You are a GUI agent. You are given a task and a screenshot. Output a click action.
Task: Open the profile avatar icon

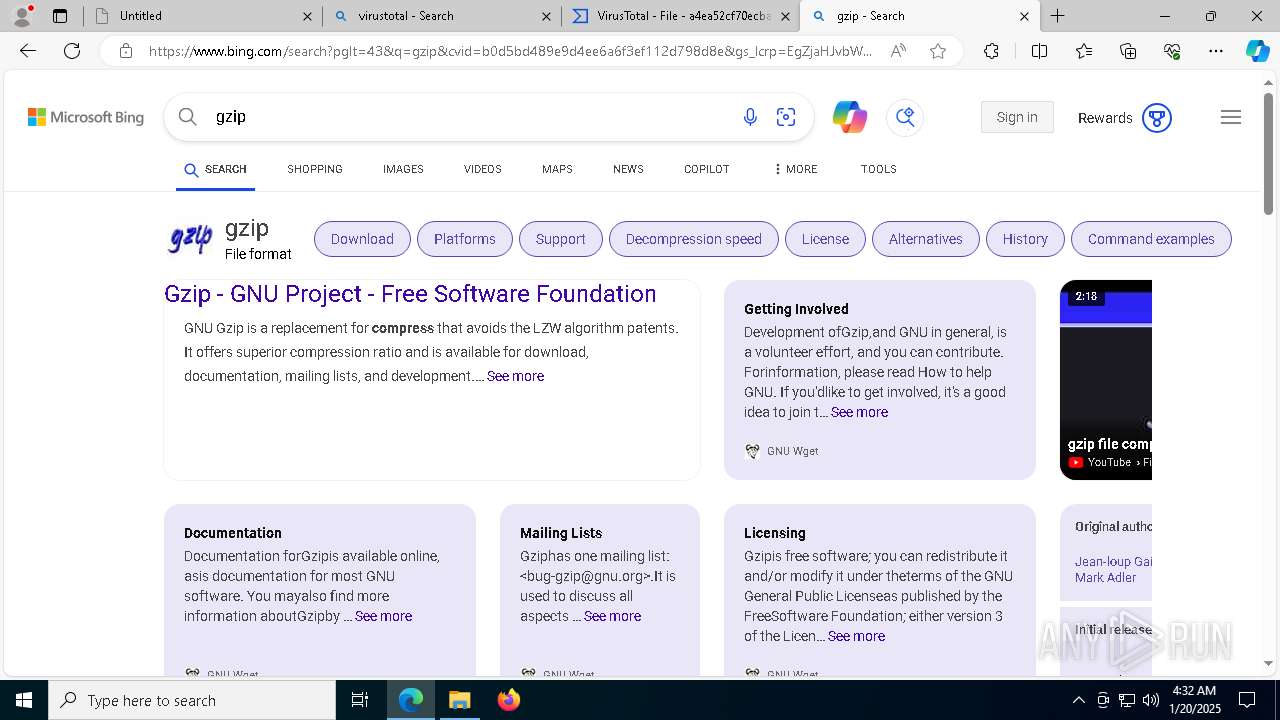click(x=22, y=16)
